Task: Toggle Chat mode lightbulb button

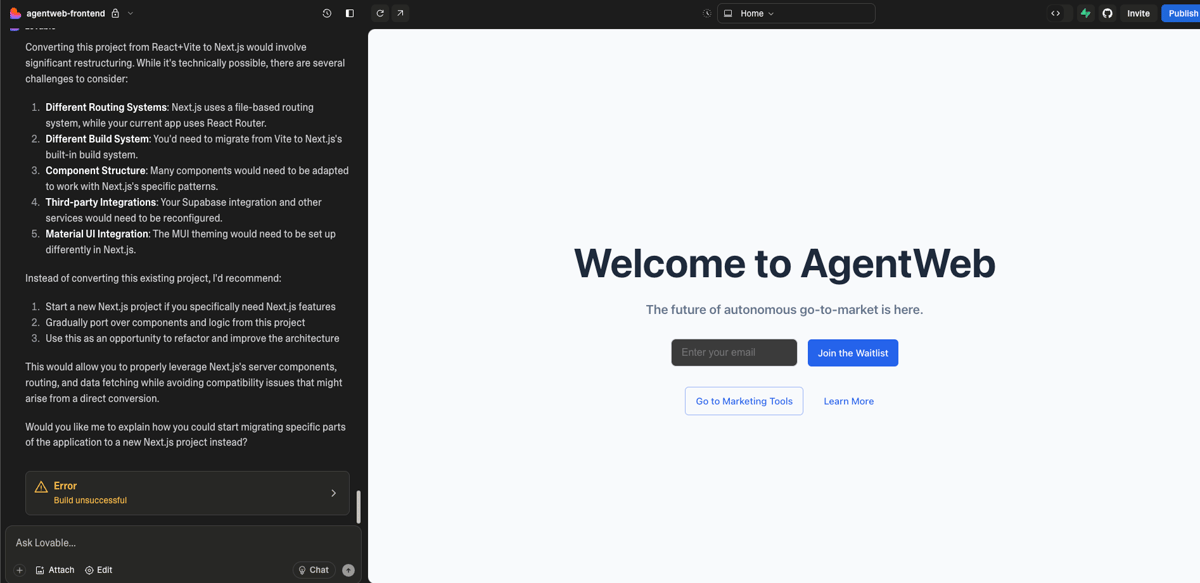Action: click(313, 570)
